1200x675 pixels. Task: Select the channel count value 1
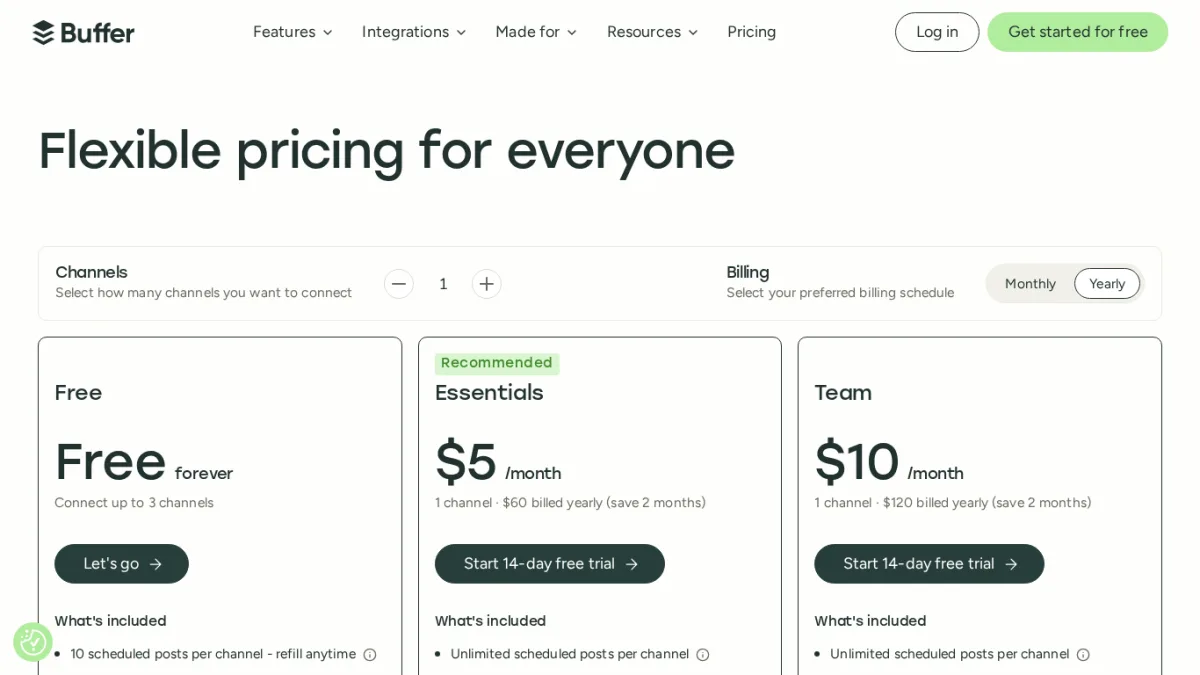[443, 284]
